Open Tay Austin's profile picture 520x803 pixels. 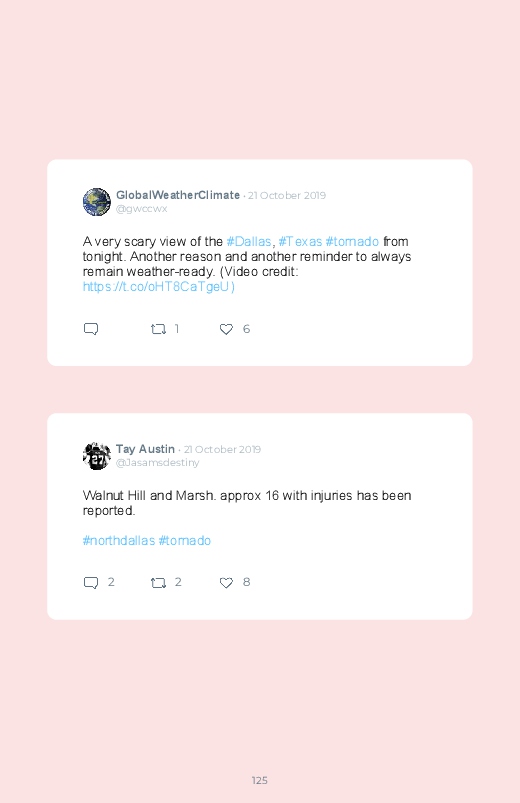coord(97,456)
